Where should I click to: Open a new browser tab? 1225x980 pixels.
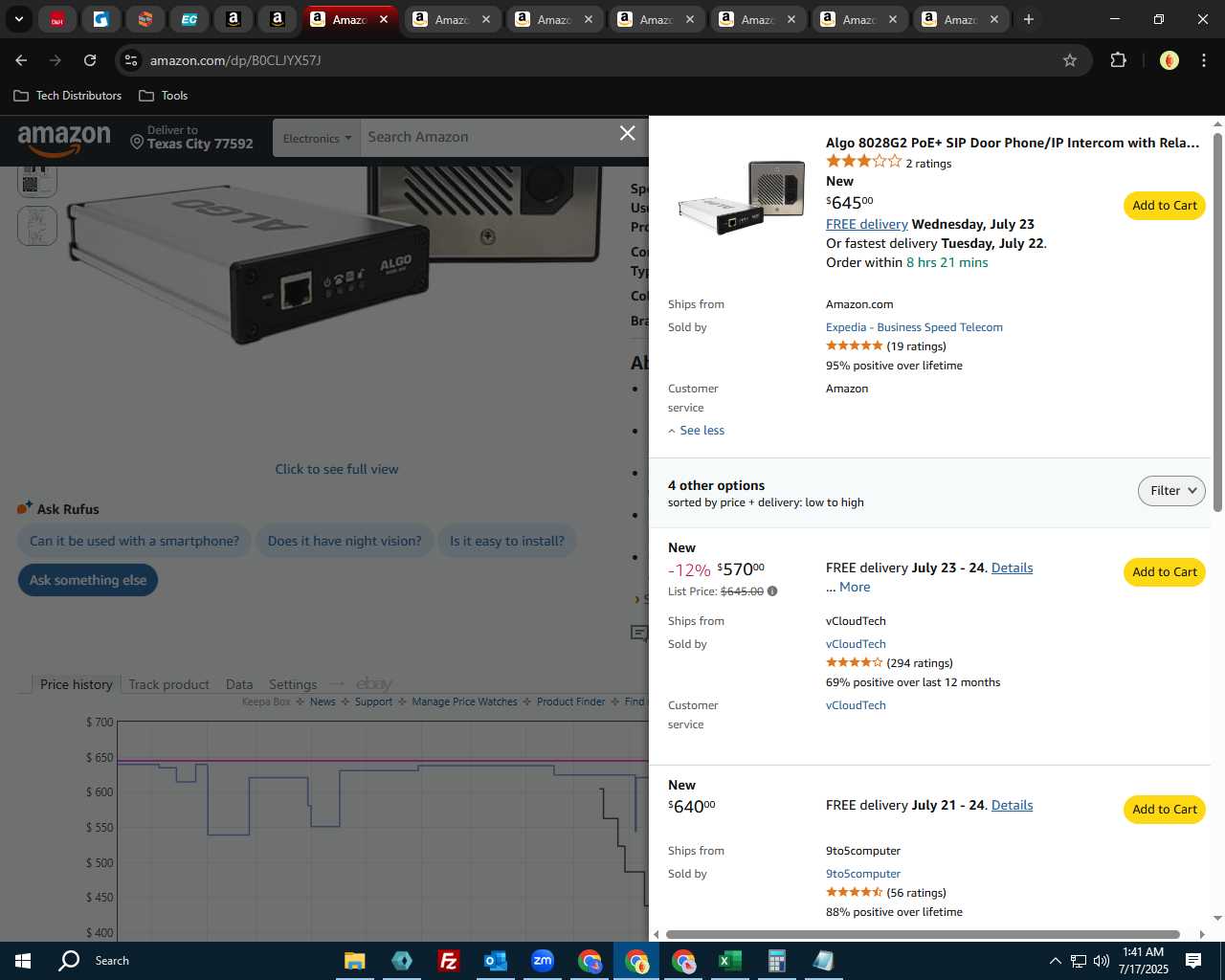click(x=1029, y=19)
